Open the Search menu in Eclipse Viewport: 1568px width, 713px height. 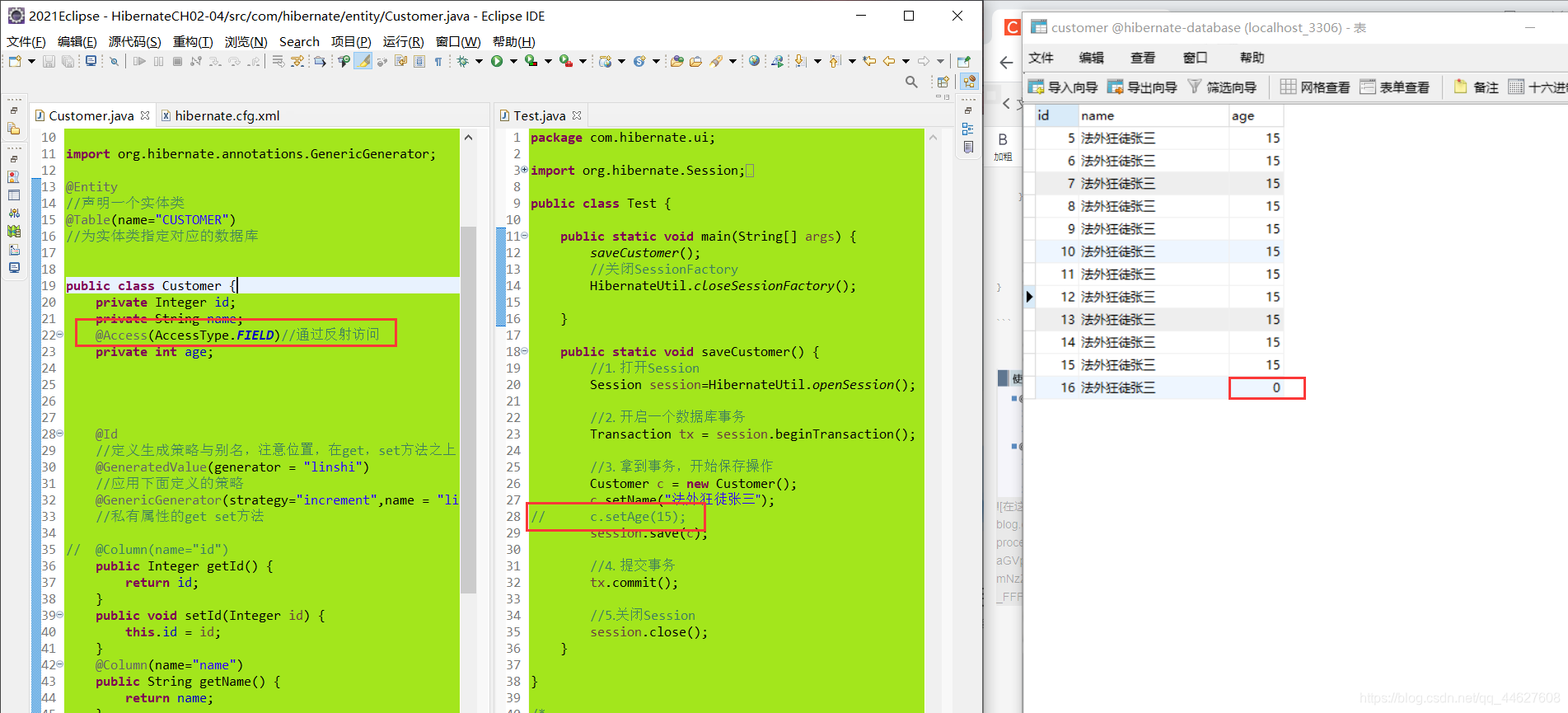299,41
